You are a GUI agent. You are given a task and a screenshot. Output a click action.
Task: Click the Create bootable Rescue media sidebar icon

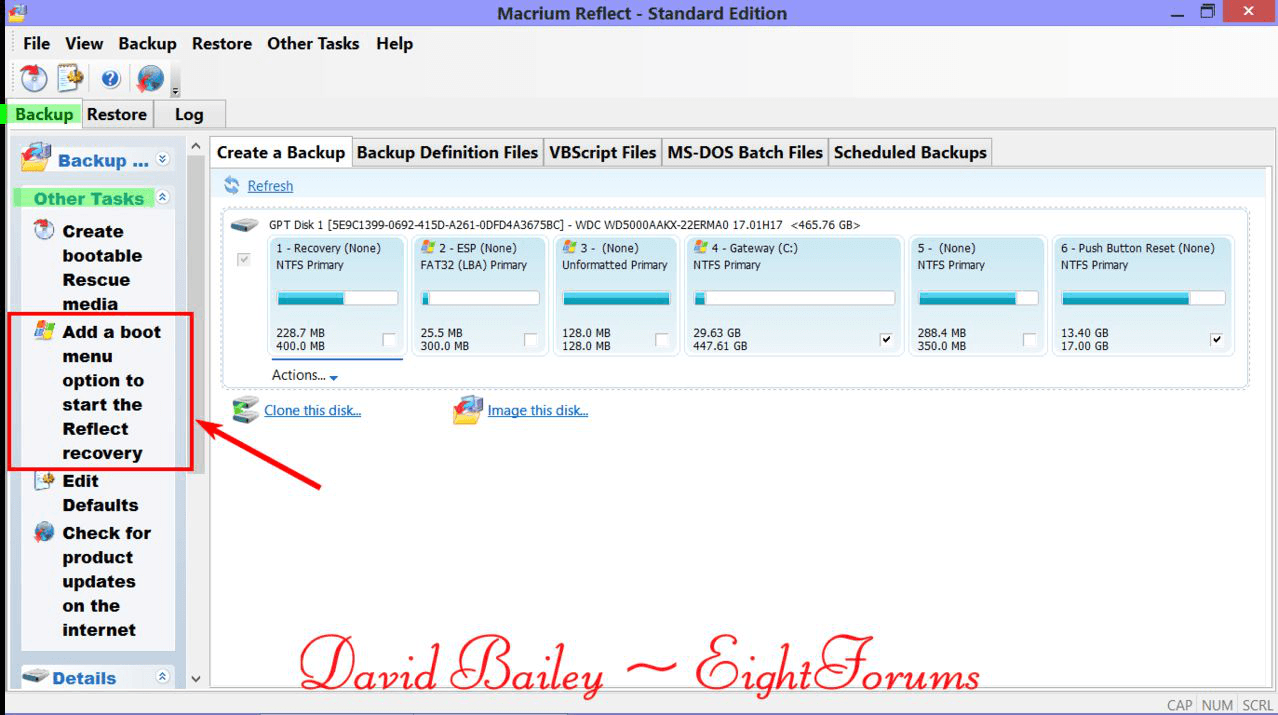click(x=44, y=231)
